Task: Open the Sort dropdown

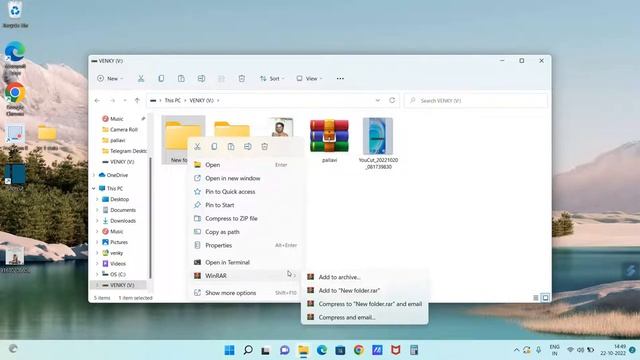Action: point(272,78)
